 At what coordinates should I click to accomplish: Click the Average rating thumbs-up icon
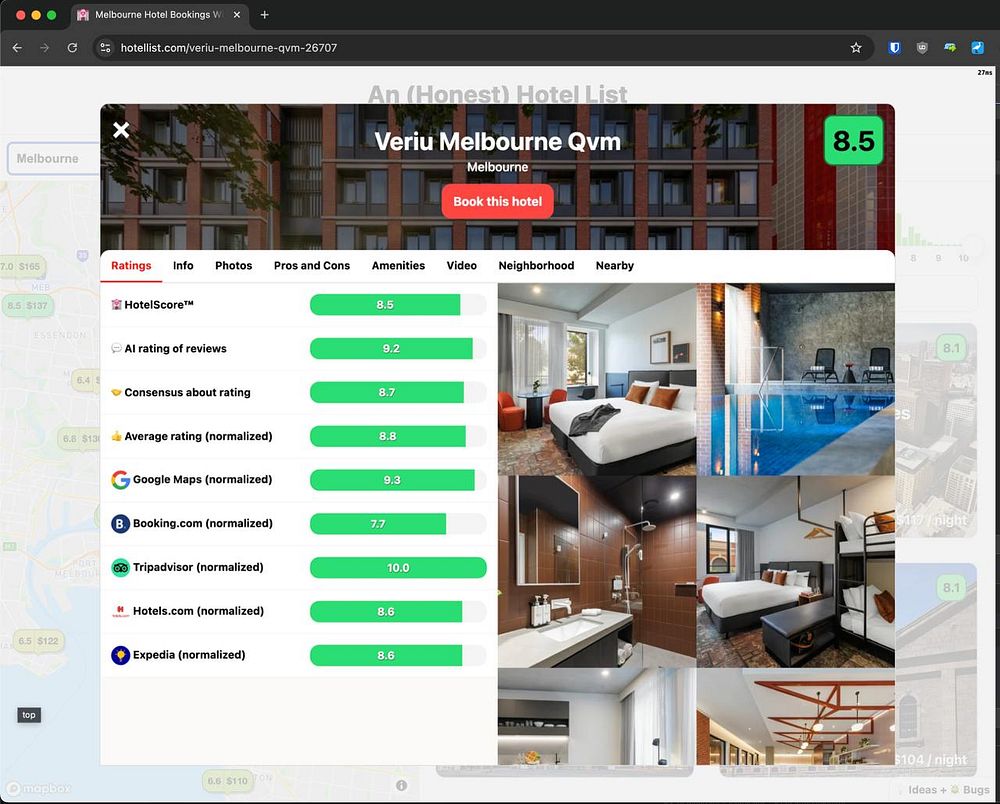pos(116,436)
